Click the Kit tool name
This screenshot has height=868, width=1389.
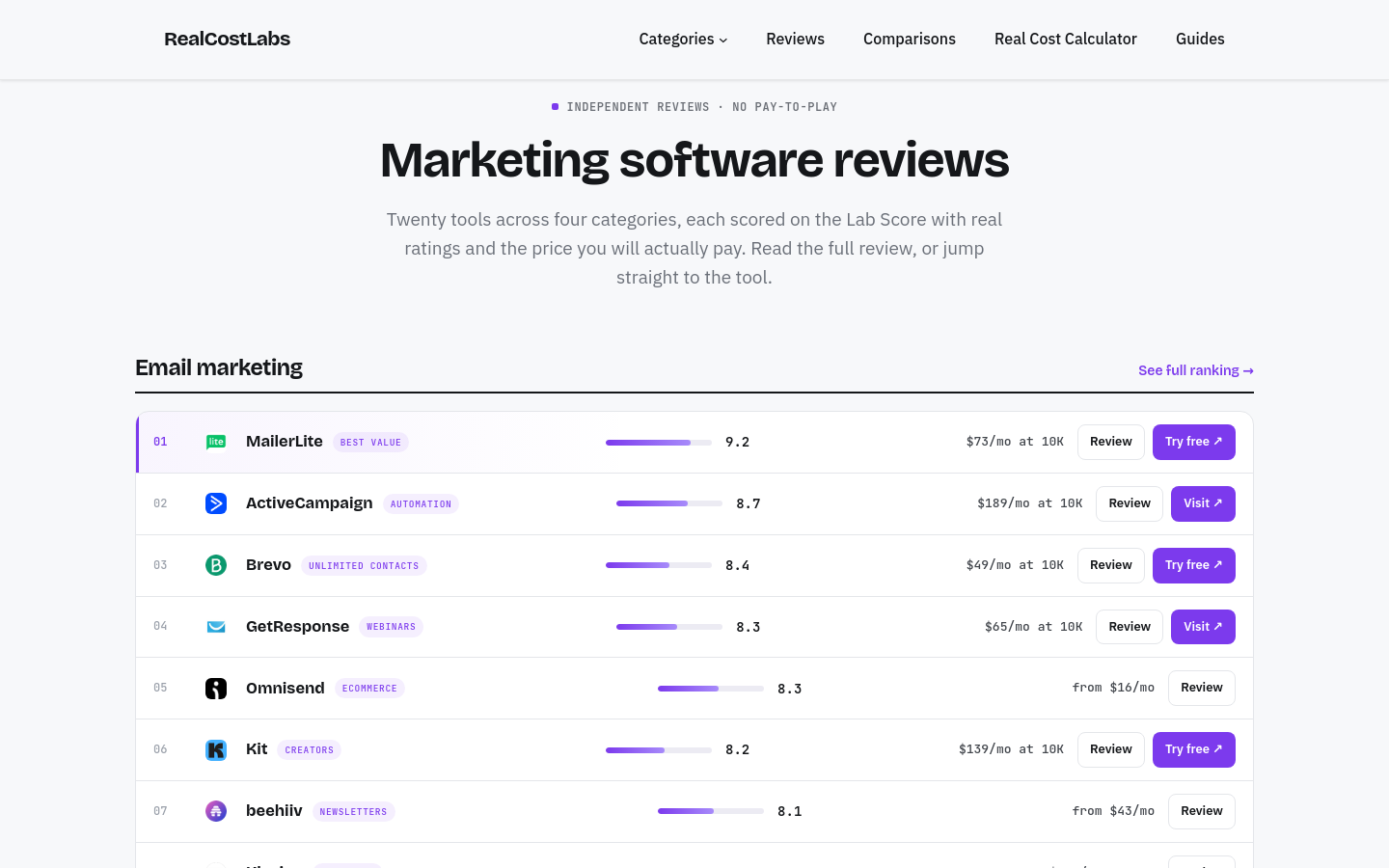click(x=257, y=749)
